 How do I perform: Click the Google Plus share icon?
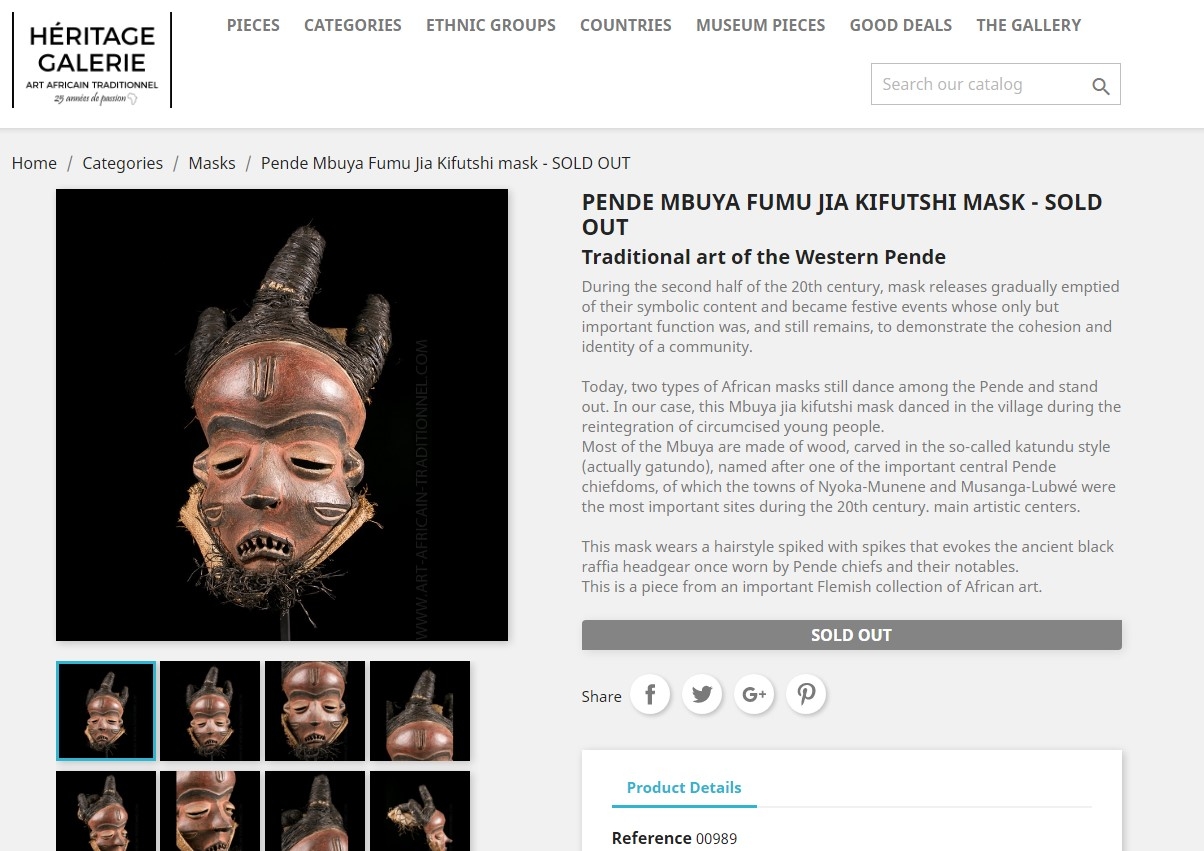[x=754, y=694]
